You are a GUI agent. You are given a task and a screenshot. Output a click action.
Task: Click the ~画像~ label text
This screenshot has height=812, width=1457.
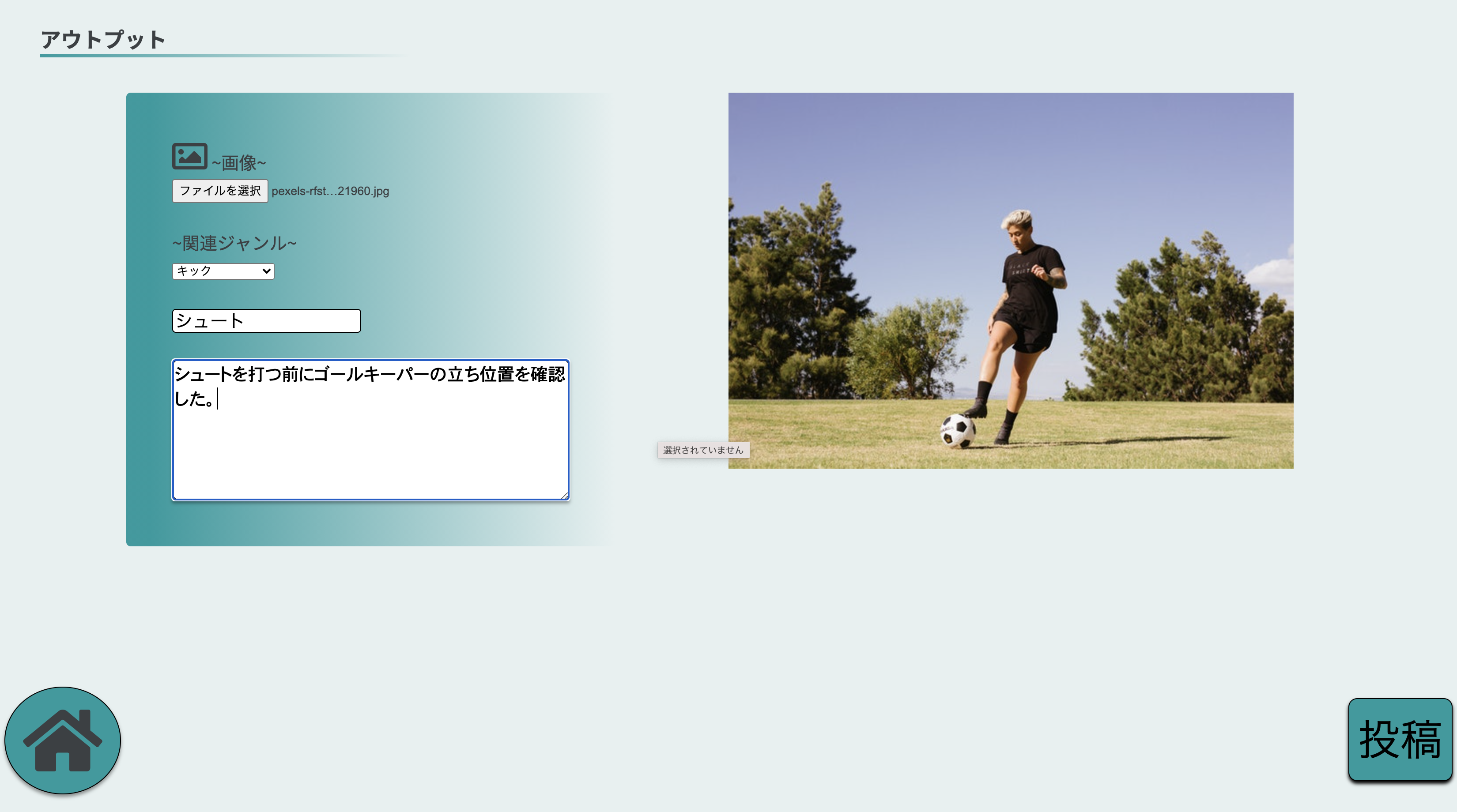(x=238, y=163)
